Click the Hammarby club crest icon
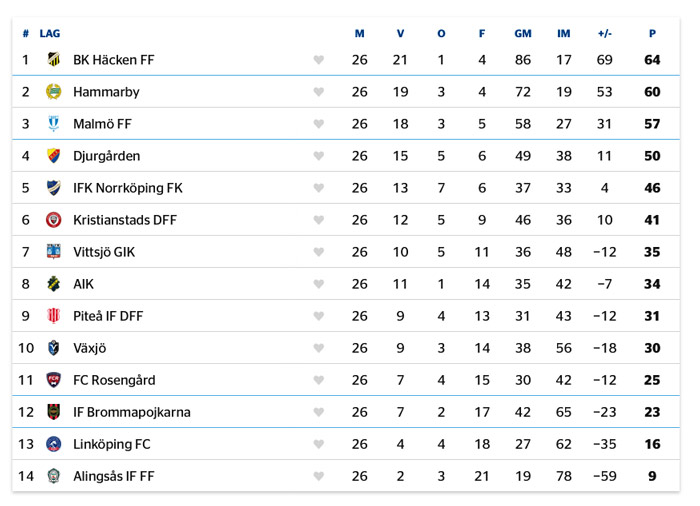The height and width of the screenshot is (506, 700). [x=54, y=92]
